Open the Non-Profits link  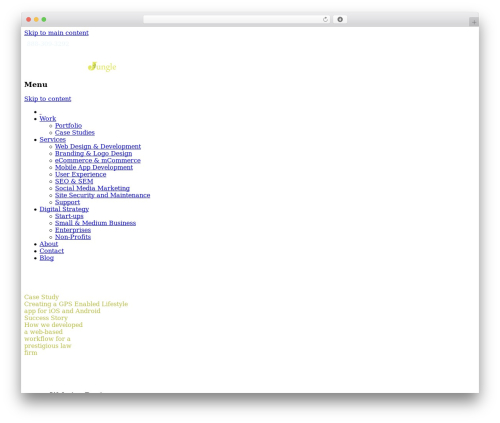tap(73, 237)
